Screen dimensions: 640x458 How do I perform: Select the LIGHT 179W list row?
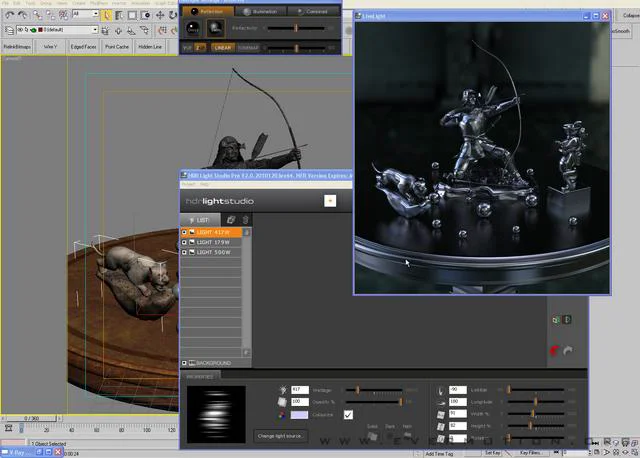pyautogui.click(x=211, y=242)
